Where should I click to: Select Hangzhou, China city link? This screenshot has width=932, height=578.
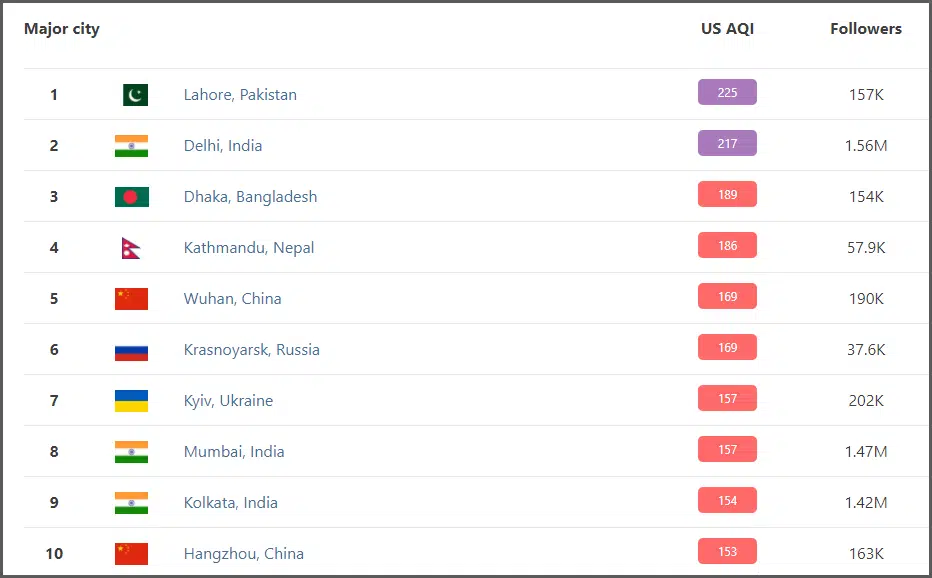[244, 554]
